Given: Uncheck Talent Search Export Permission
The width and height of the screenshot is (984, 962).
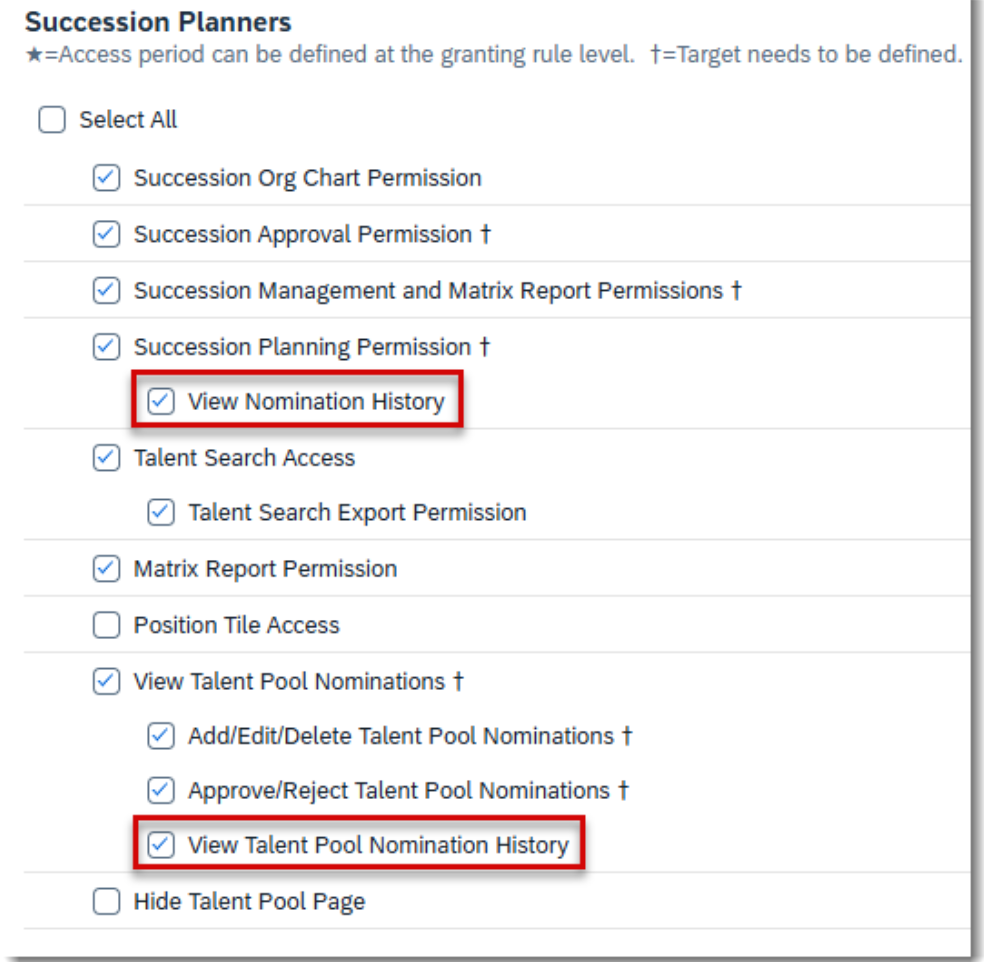Looking at the screenshot, I should pos(160,512).
